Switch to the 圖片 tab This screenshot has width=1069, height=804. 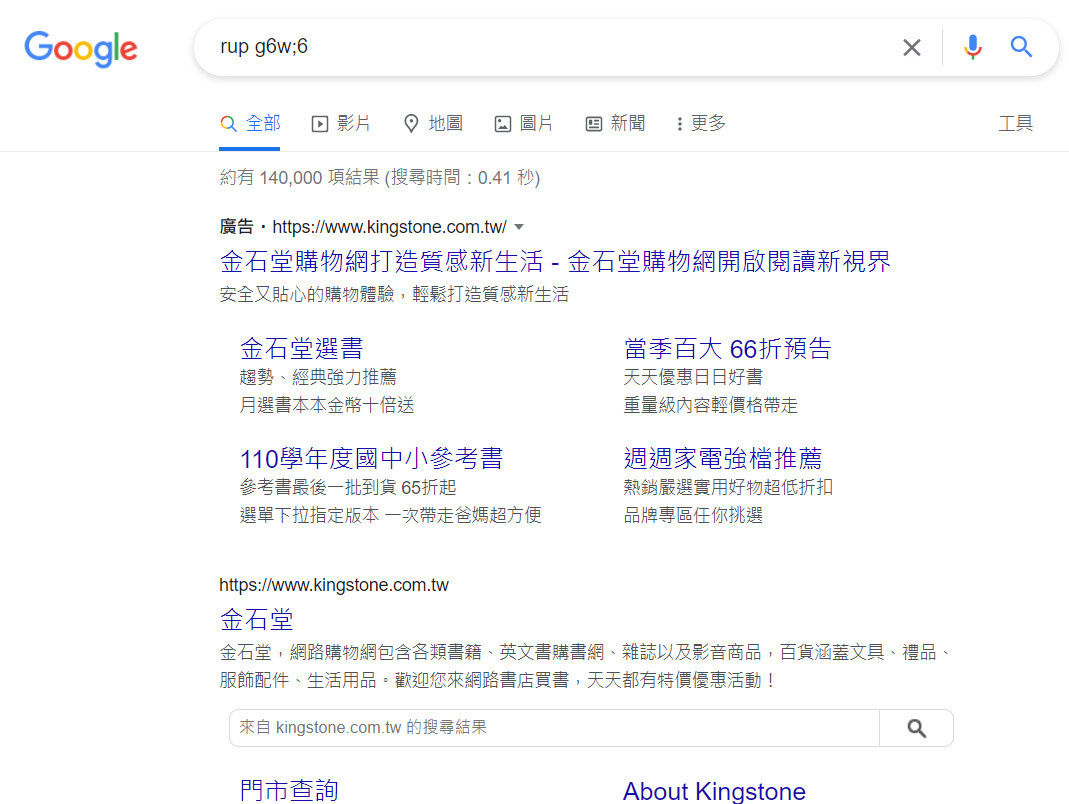[523, 123]
